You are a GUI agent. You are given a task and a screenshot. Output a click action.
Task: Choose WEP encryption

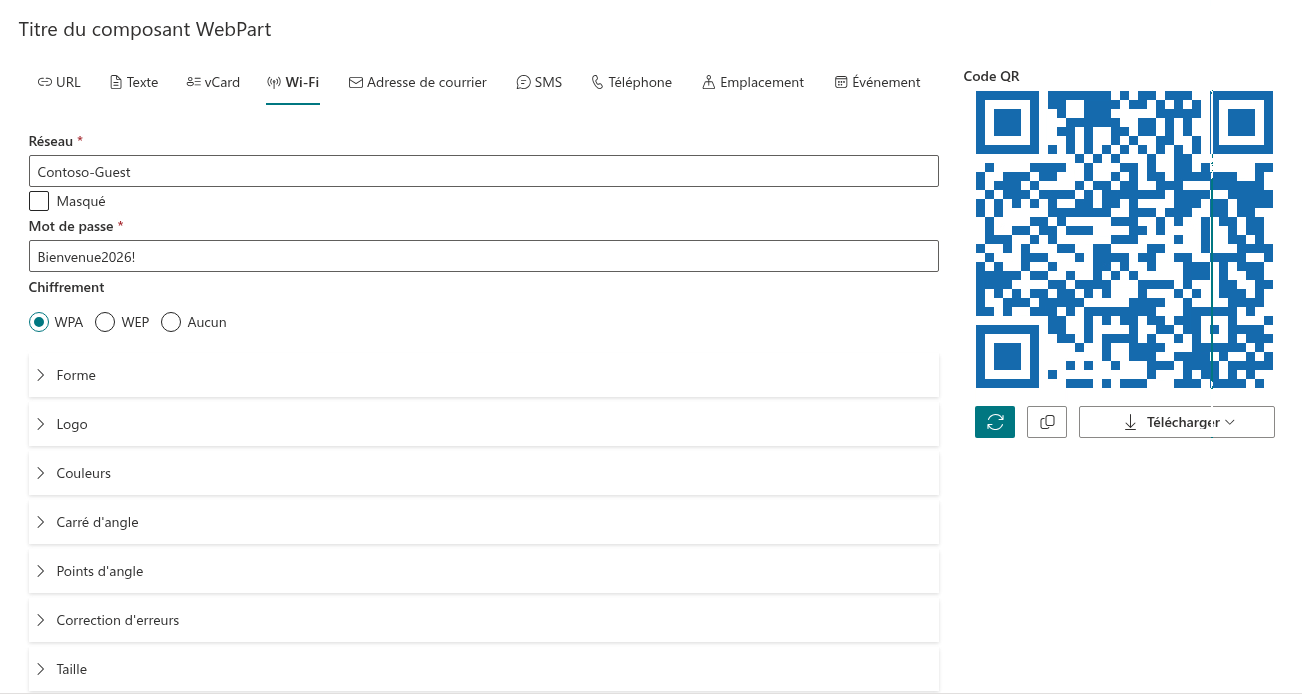[x=105, y=322]
